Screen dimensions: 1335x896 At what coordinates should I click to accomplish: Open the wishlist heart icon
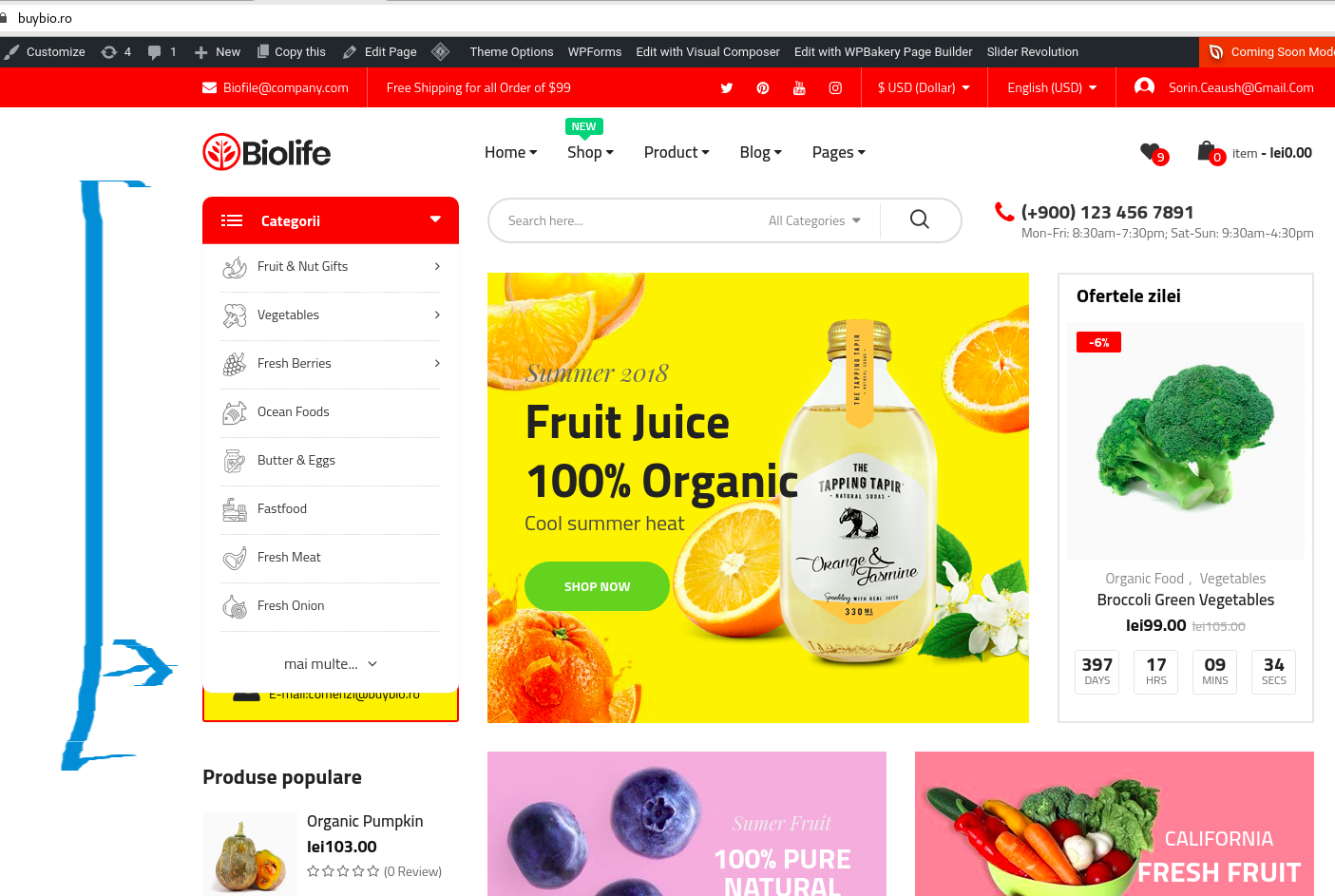coord(1151,151)
